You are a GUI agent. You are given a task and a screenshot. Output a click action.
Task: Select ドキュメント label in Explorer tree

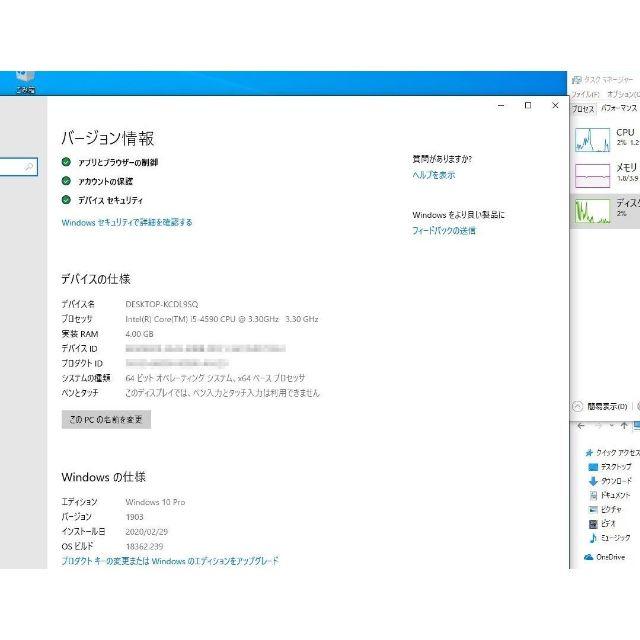click(x=616, y=495)
